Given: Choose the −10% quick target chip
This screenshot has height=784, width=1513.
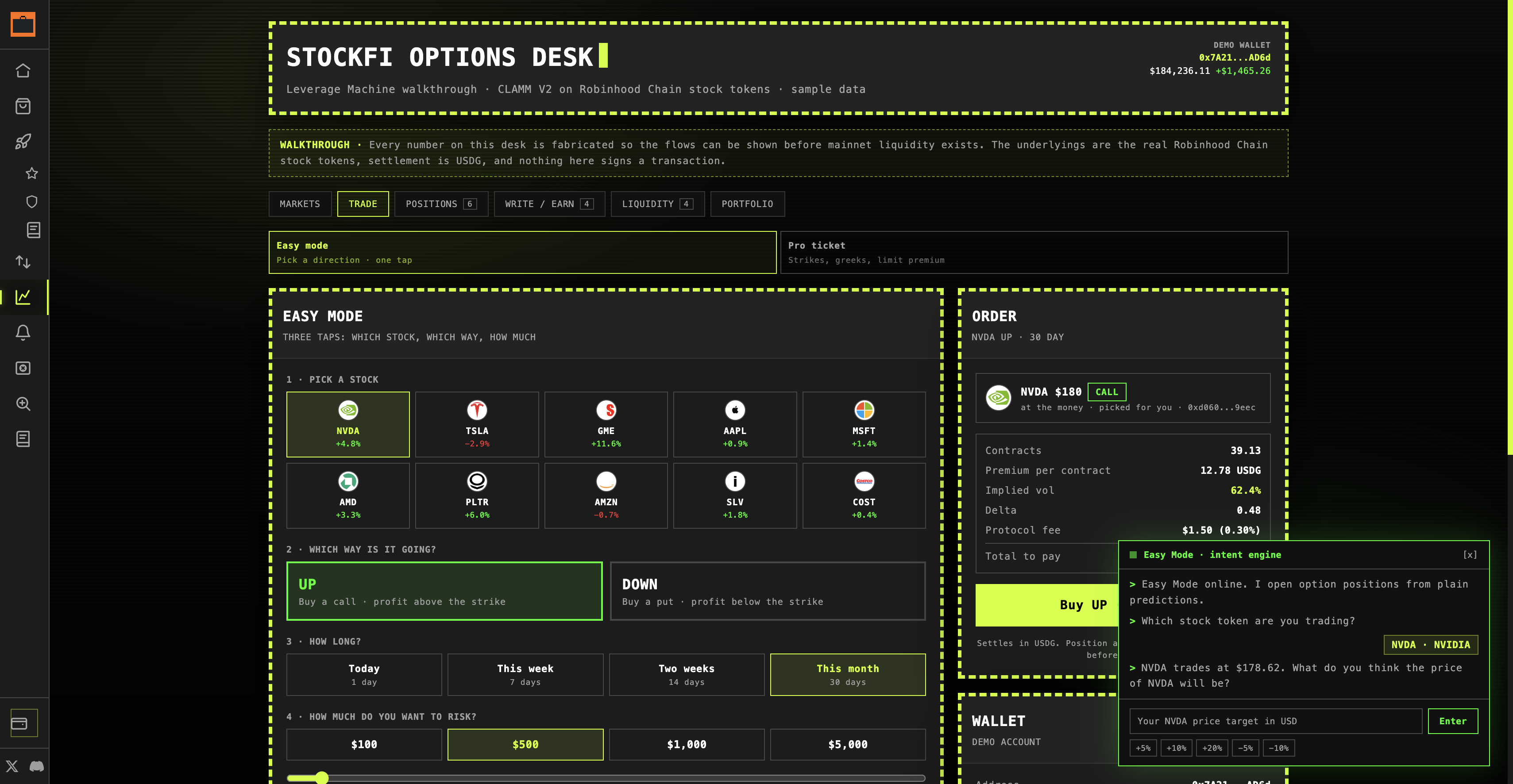Looking at the screenshot, I should (1279, 748).
